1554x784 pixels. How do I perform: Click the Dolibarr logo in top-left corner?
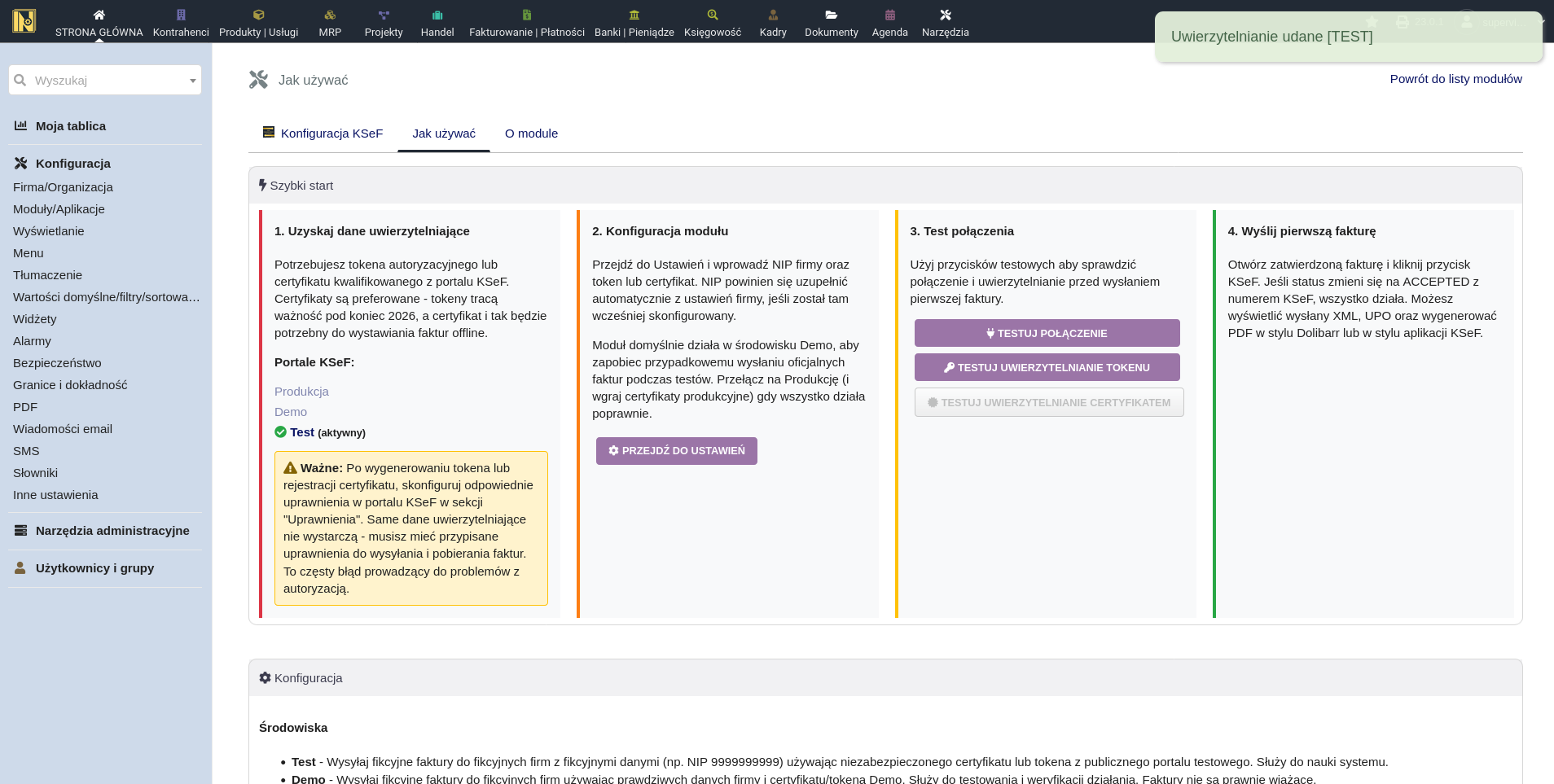pos(24,20)
